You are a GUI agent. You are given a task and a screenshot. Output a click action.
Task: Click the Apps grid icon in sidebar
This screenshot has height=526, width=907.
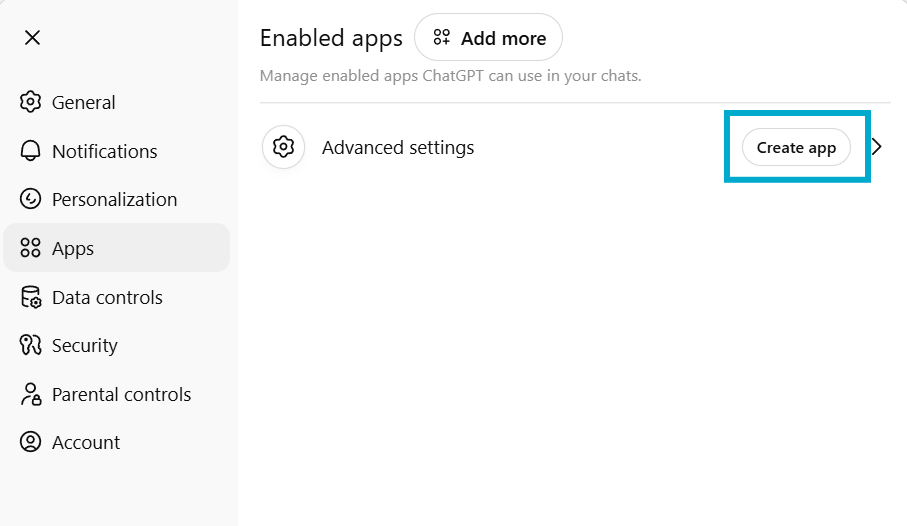click(x=31, y=248)
